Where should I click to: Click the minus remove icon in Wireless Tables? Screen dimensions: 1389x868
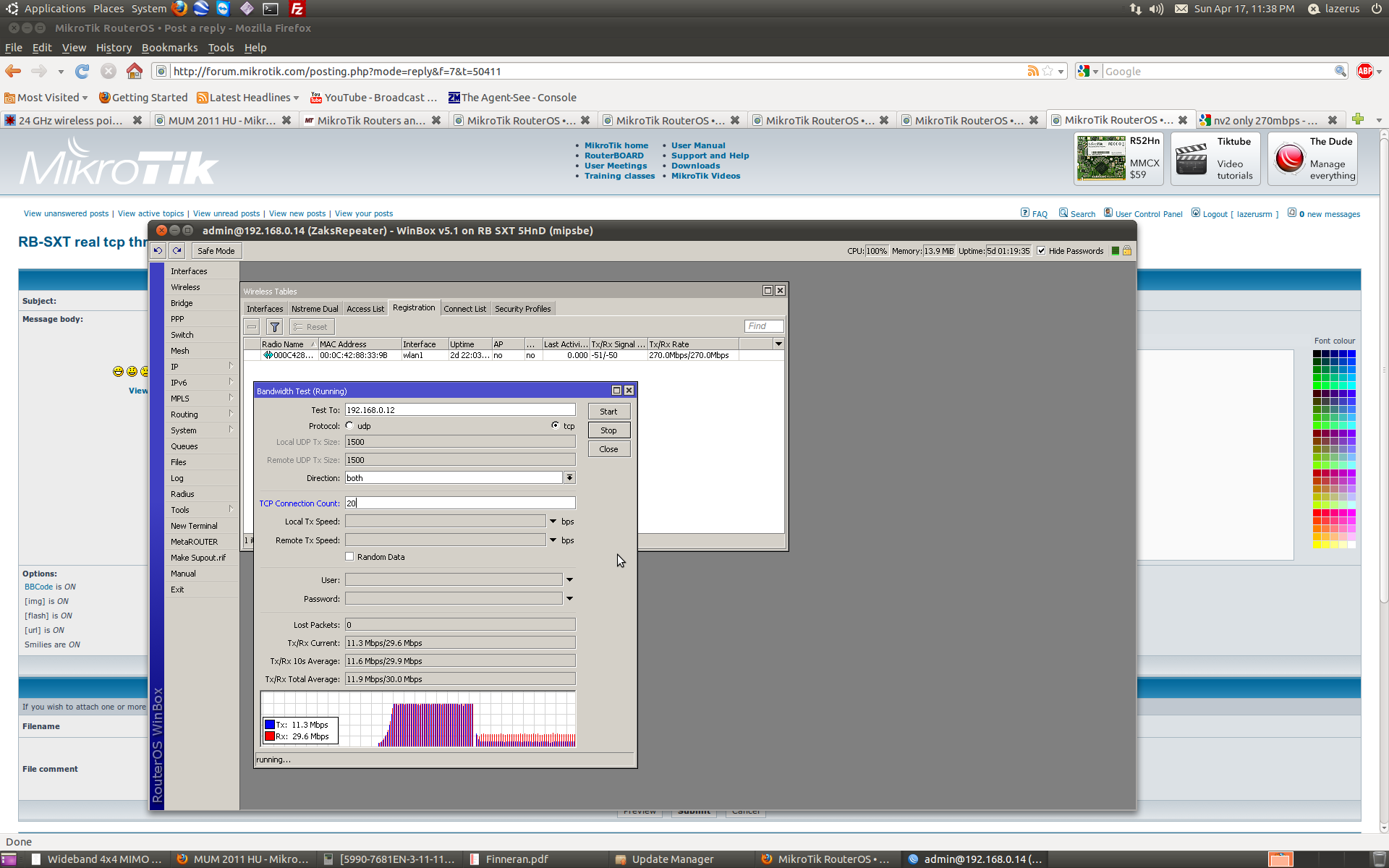(252, 327)
